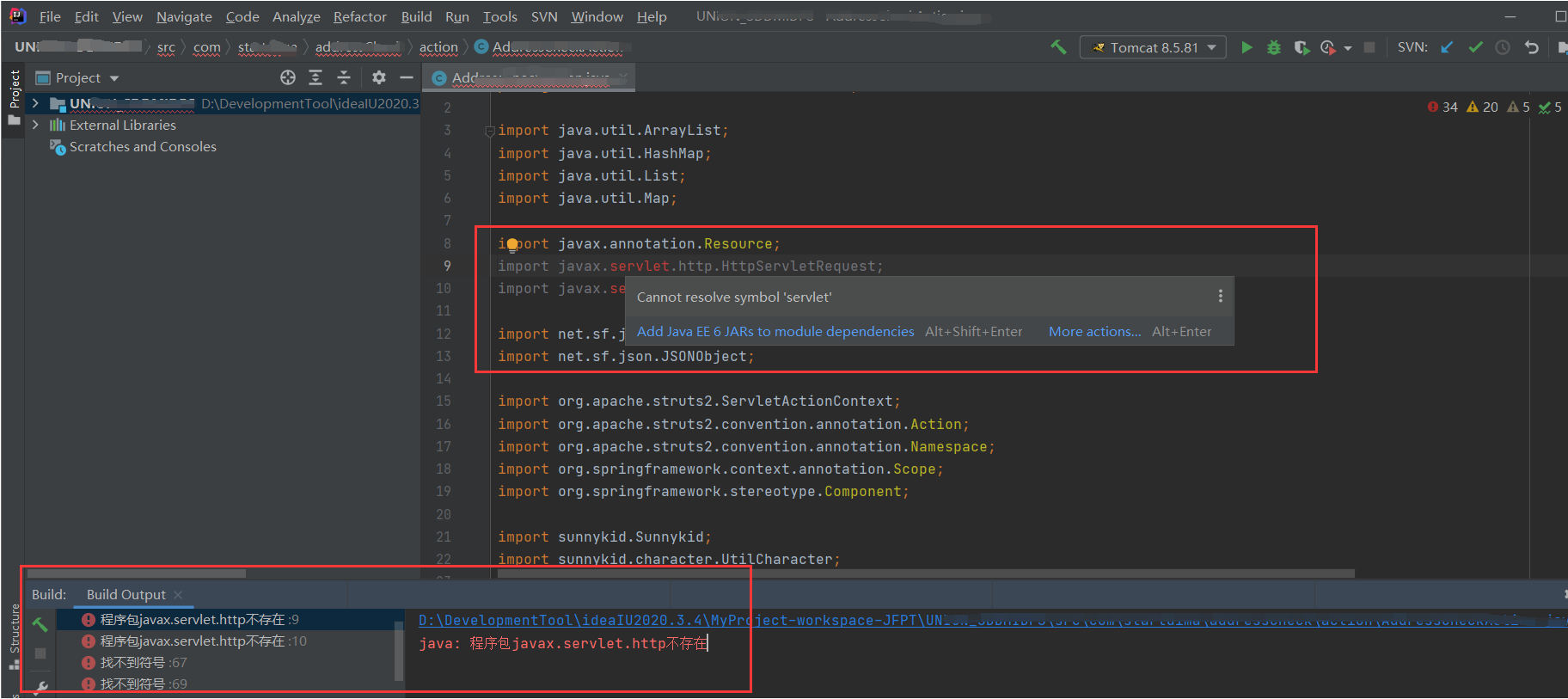
Task: Open the profiler dropdown arrow beside Stop
Action: coord(1347,48)
